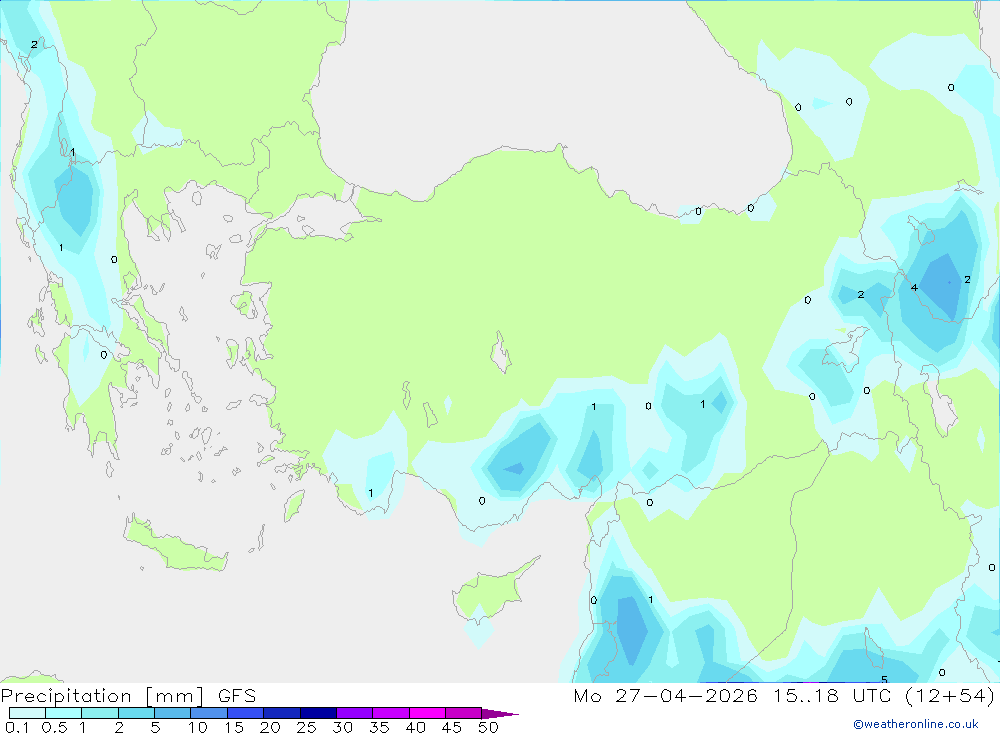Click the '40' legend scale label
The width and height of the screenshot is (1000, 733).
click(415, 727)
